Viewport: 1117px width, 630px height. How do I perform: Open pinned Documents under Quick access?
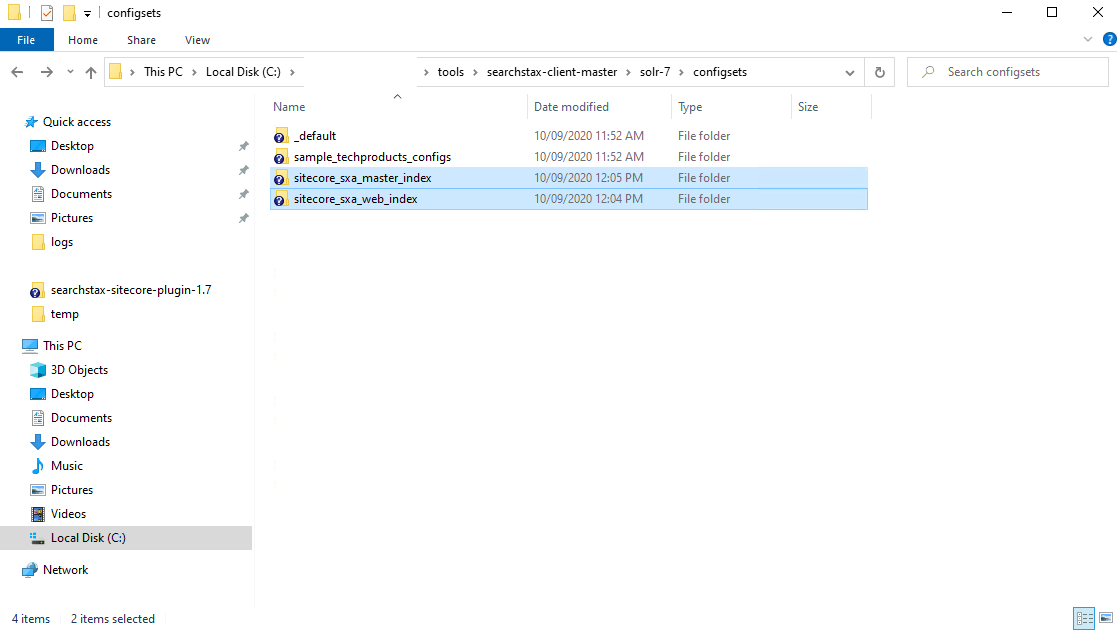click(x=81, y=194)
